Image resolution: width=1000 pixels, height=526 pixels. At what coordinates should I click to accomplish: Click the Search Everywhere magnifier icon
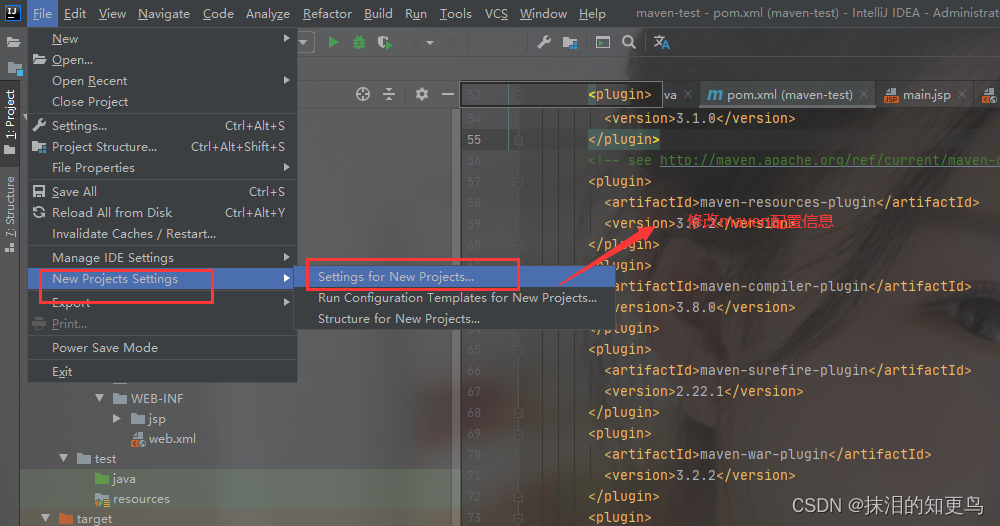(x=629, y=42)
